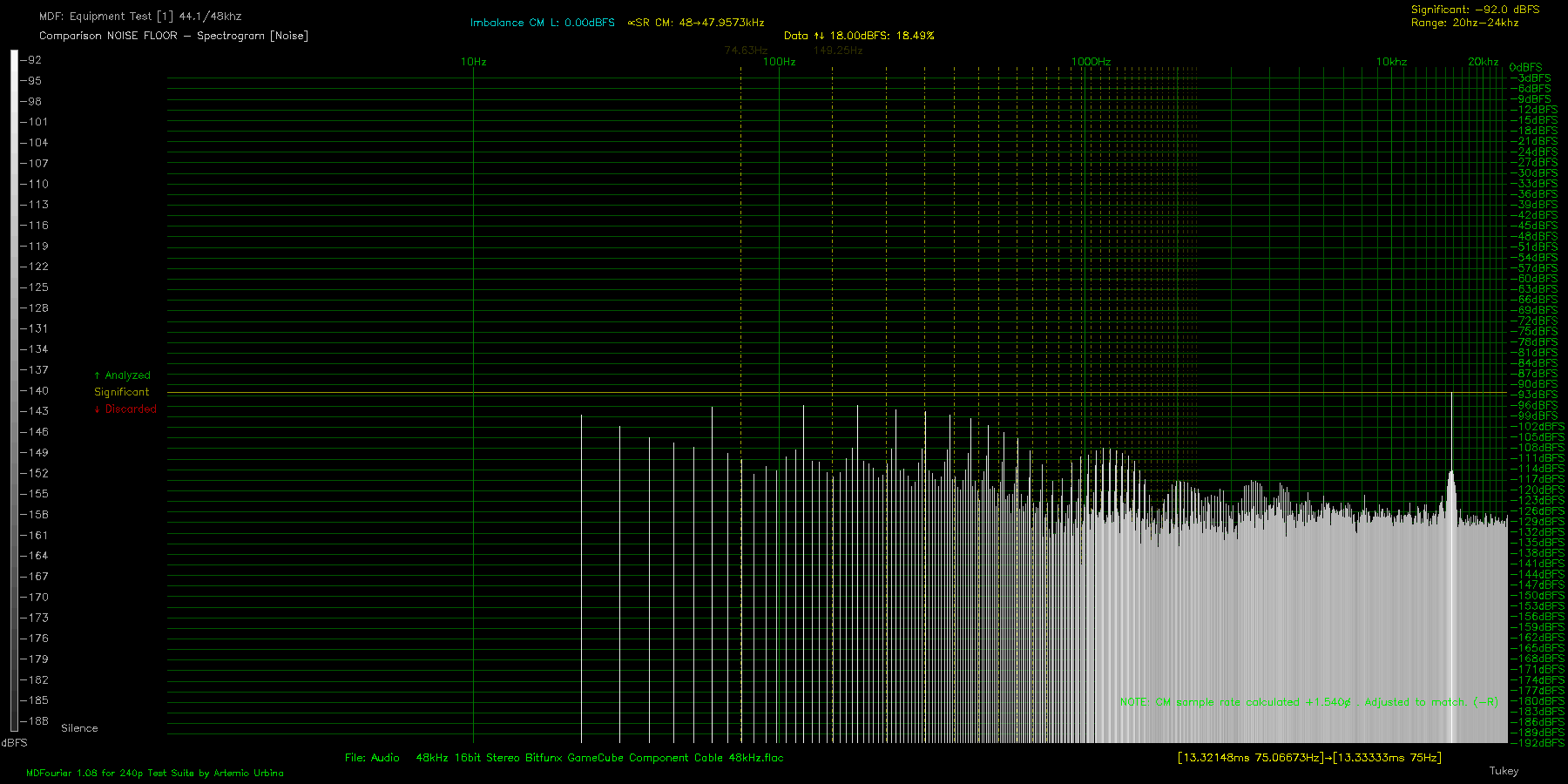Click the 'Significant: -92.0 dBFS' header text

point(1475,10)
